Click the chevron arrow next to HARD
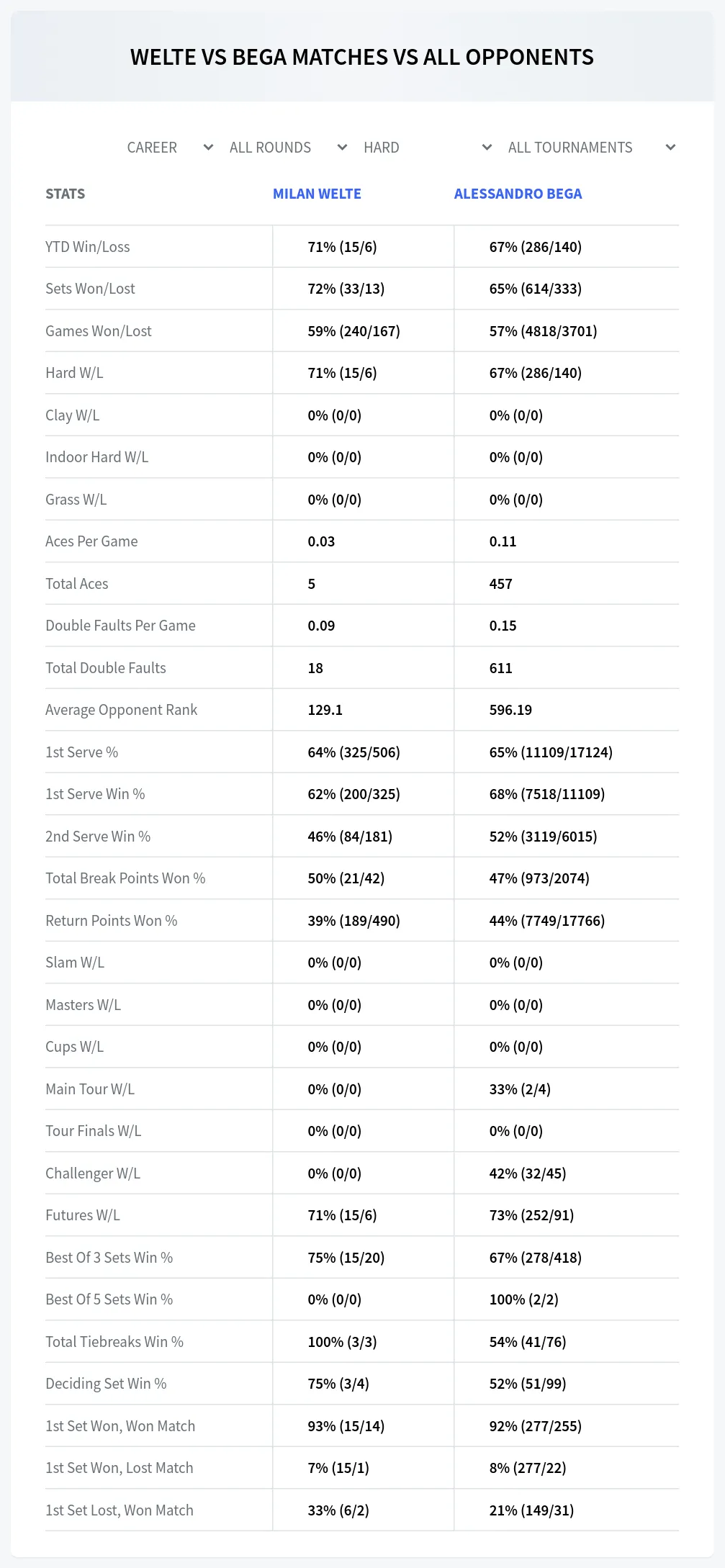The height and width of the screenshot is (1568, 725). (x=487, y=148)
